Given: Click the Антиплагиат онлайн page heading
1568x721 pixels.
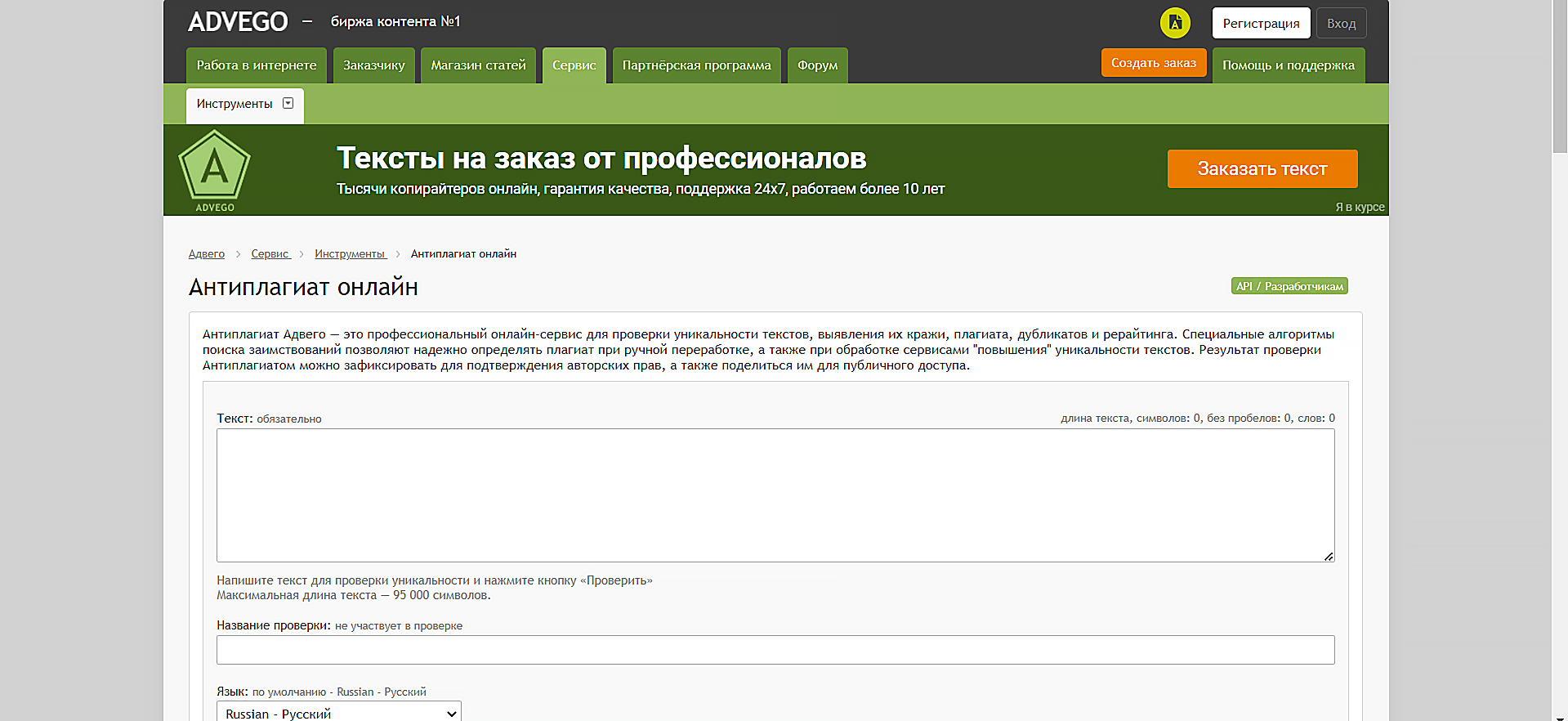Looking at the screenshot, I should pyautogui.click(x=303, y=287).
